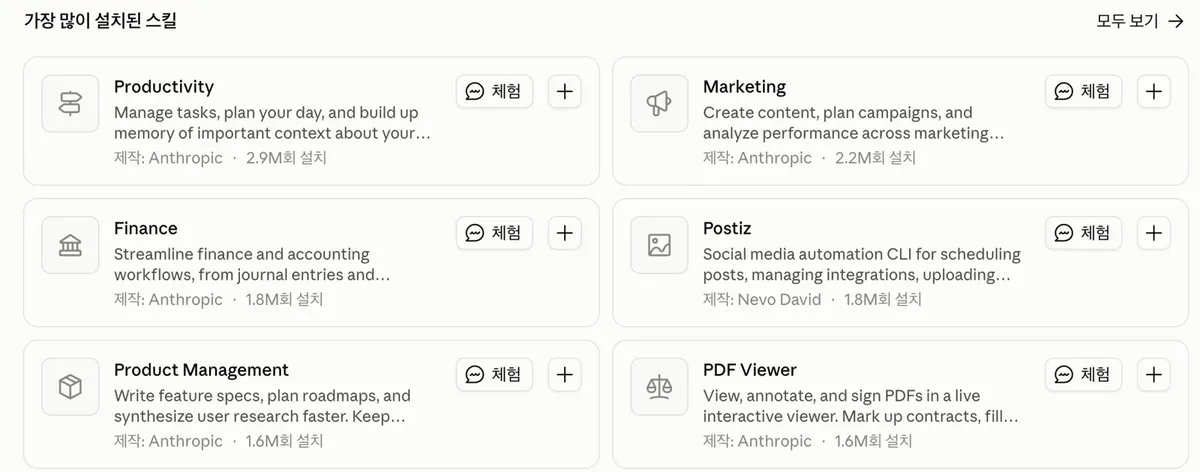This screenshot has height=472, width=1200.
Task: Open the 모두 보기 view all link
Action: pyautogui.click(x=1140, y=21)
